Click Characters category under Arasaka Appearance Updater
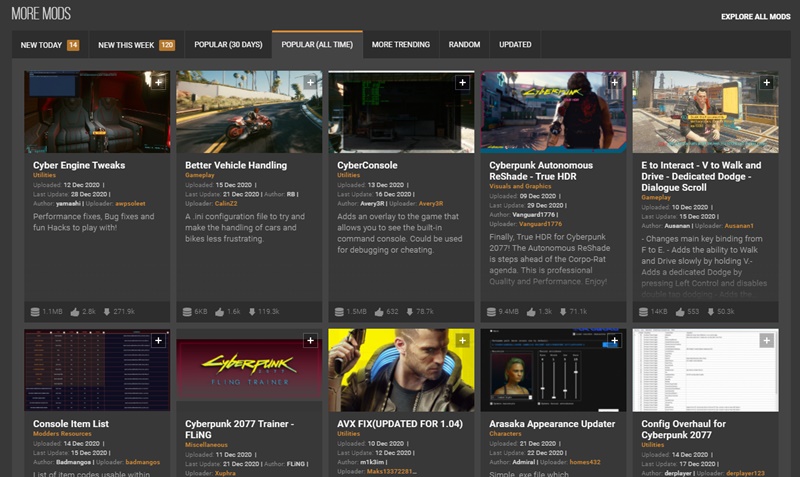800x477 pixels. tap(505, 434)
